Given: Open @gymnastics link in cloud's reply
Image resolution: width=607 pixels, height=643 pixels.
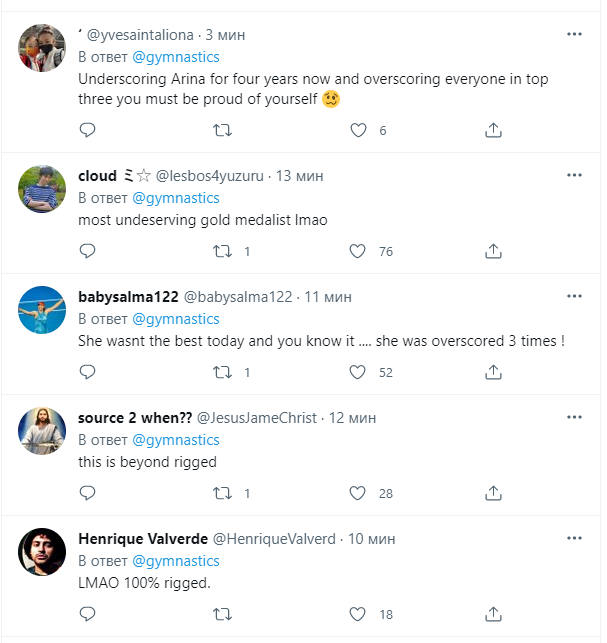Looking at the screenshot, I should [x=176, y=198].
